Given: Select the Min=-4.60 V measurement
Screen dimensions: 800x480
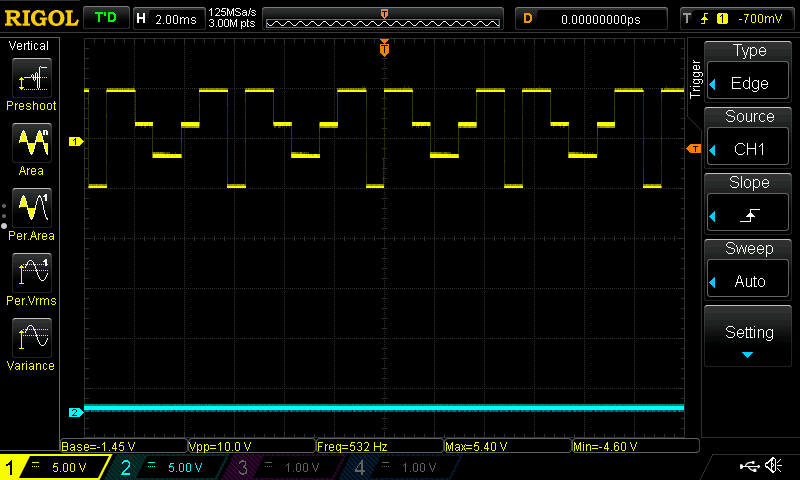Looking at the screenshot, I should pyautogui.click(x=636, y=446).
